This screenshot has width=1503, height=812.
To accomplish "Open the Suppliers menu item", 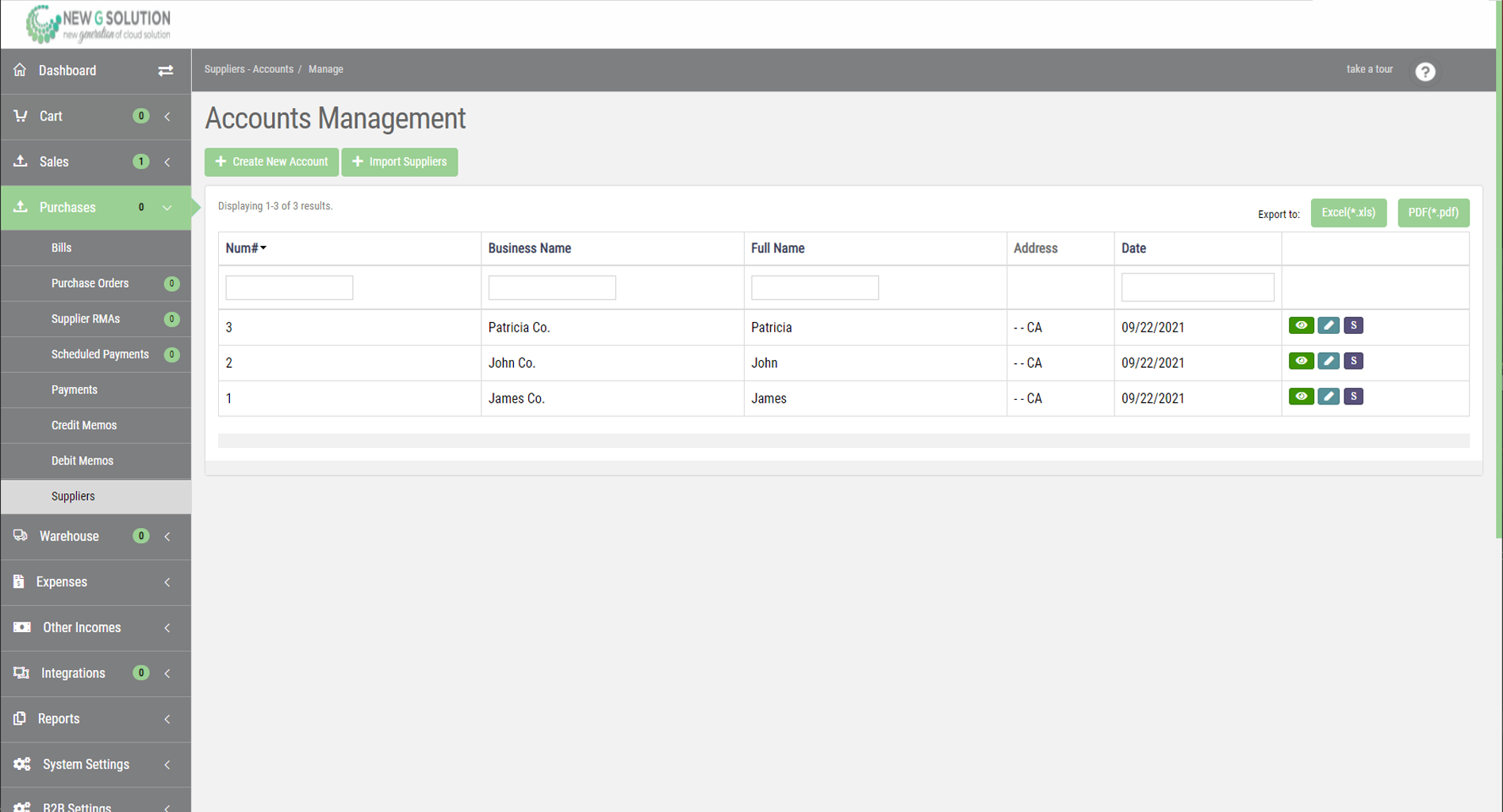I will coord(73,496).
